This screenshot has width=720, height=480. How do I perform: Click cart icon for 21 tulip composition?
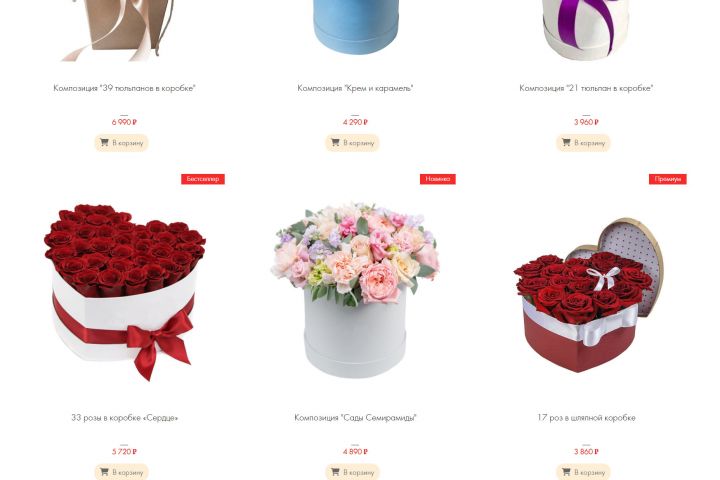click(566, 142)
